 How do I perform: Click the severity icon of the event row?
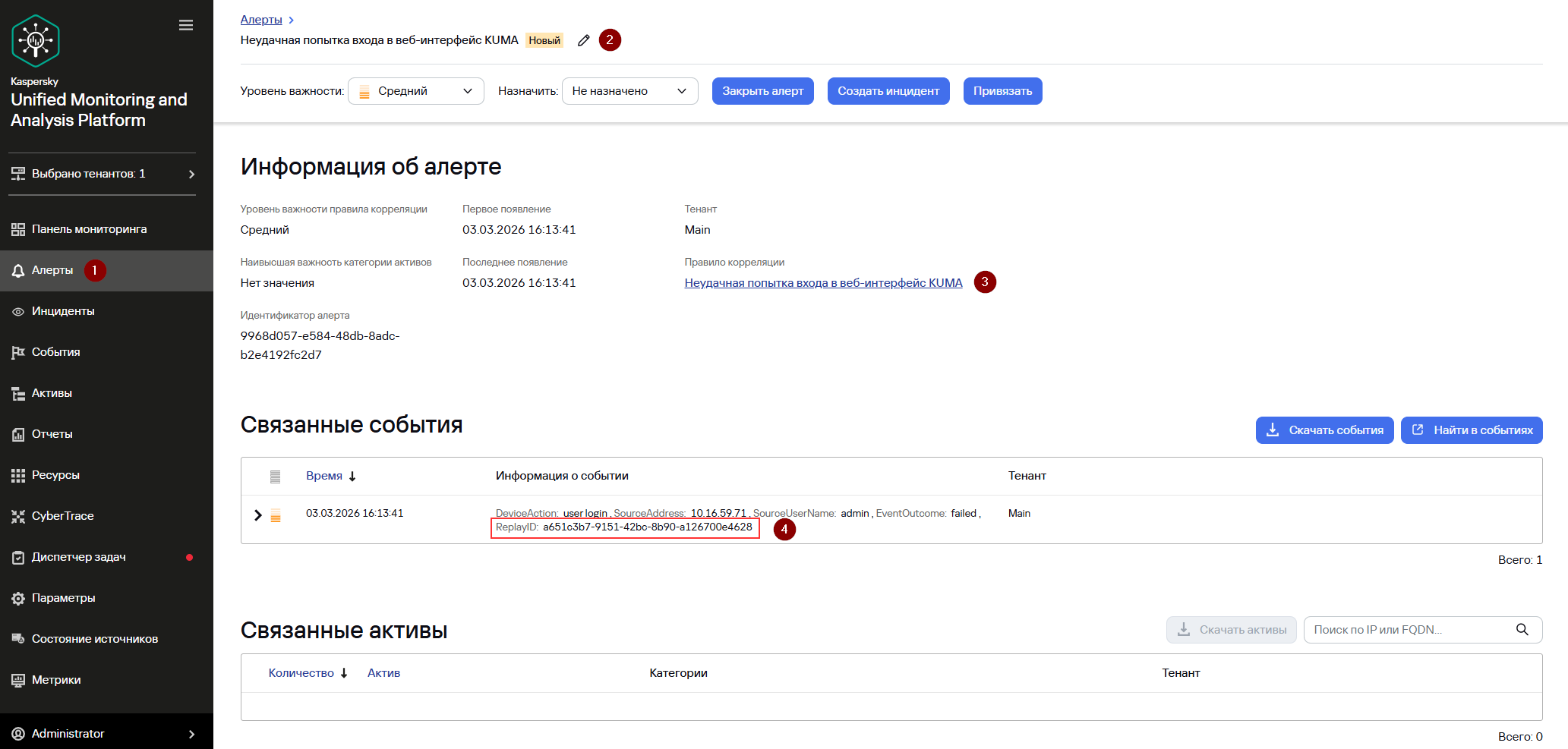pyautogui.click(x=276, y=515)
